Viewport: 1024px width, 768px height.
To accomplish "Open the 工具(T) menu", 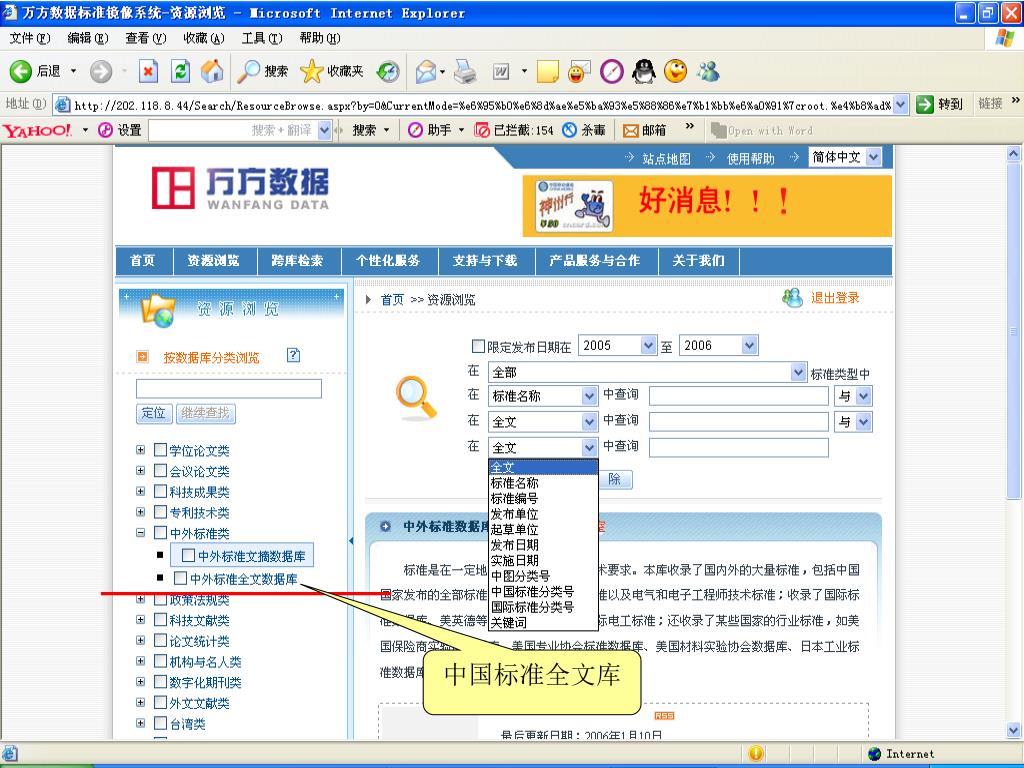I will point(261,38).
